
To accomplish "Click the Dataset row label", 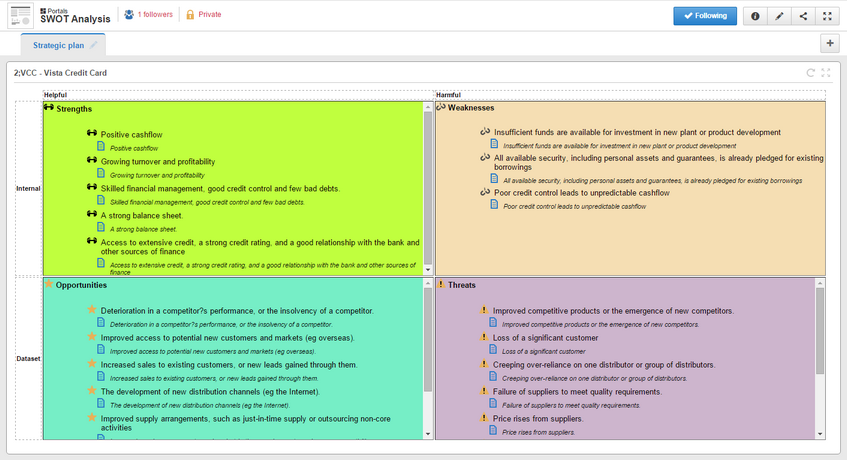I will click(28, 358).
